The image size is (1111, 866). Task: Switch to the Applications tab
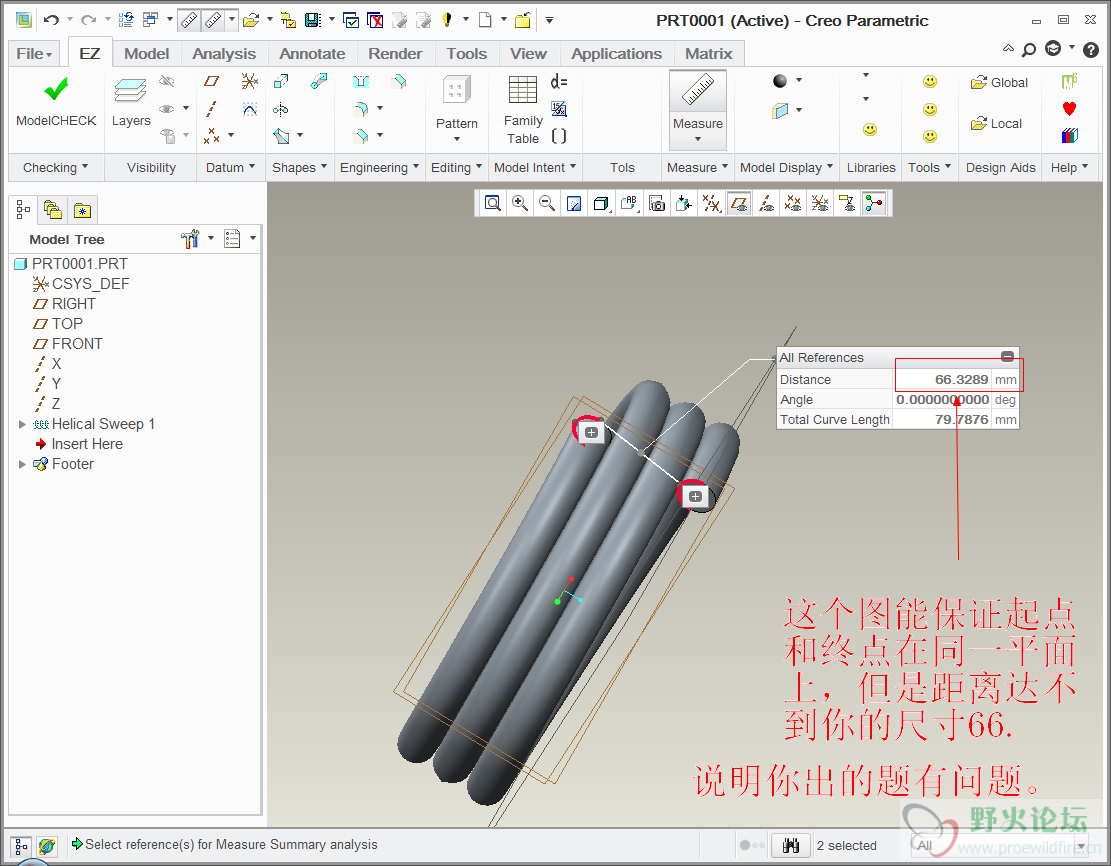click(616, 54)
